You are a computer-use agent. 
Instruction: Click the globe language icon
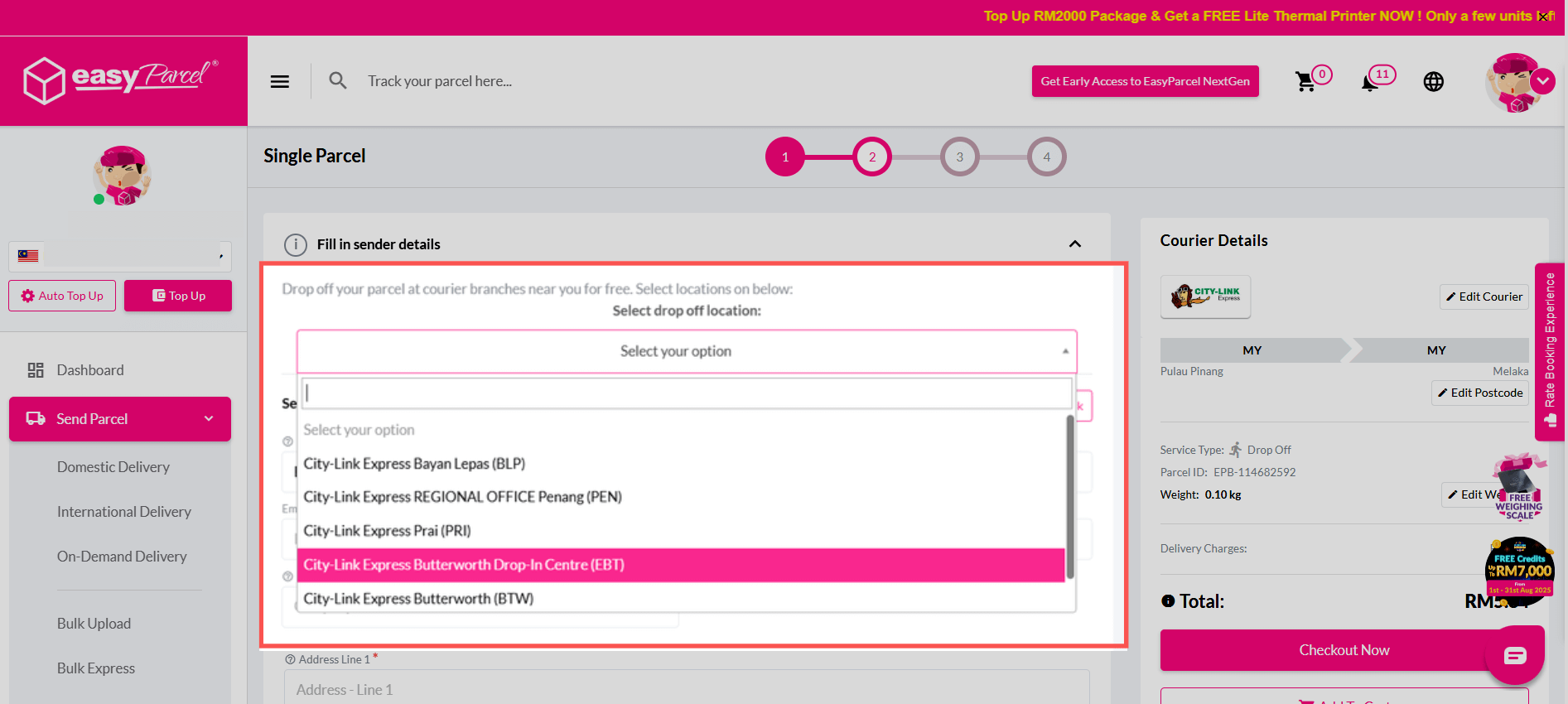1434,81
